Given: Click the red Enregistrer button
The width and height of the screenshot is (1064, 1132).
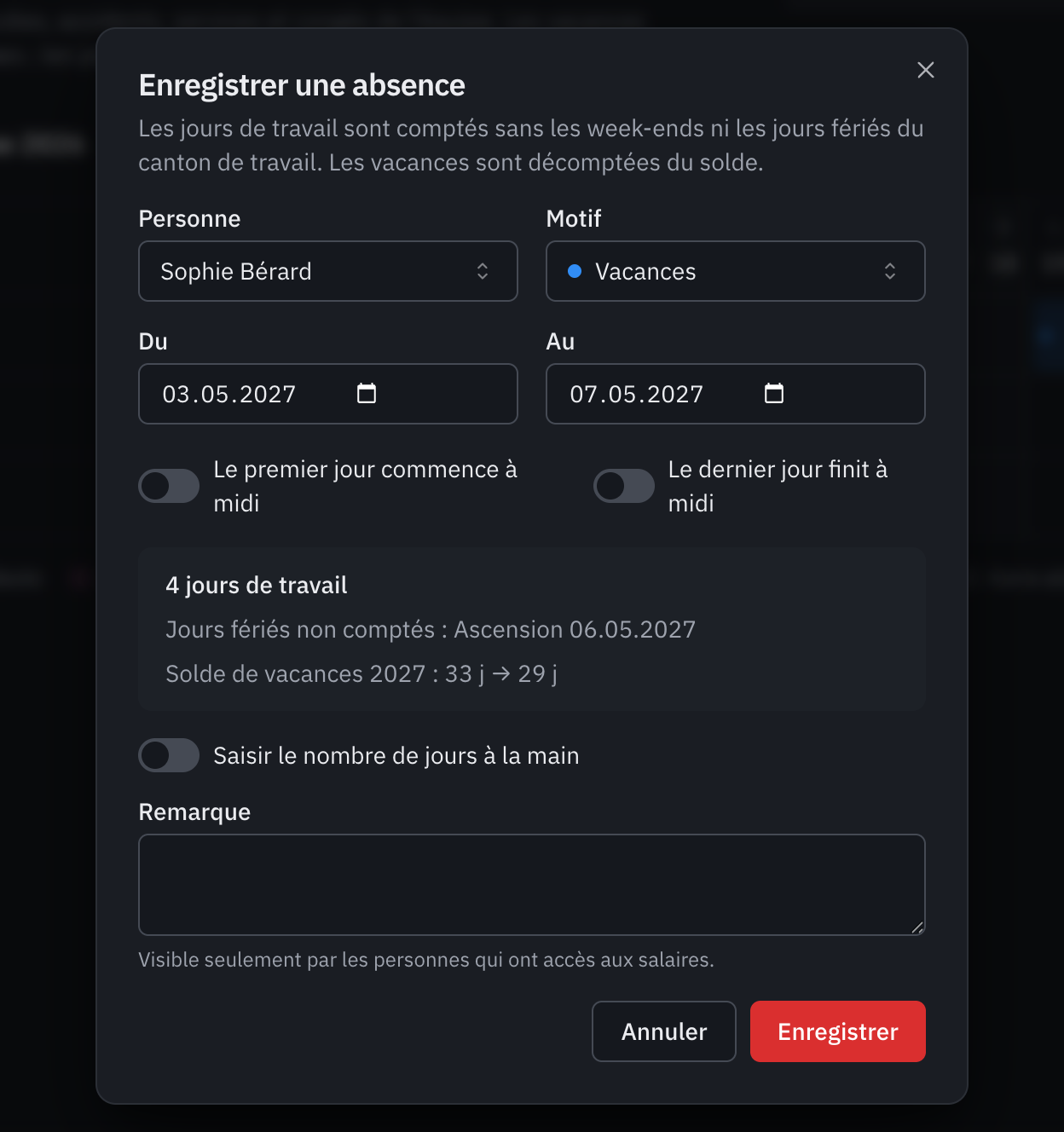Looking at the screenshot, I should tap(838, 1031).
